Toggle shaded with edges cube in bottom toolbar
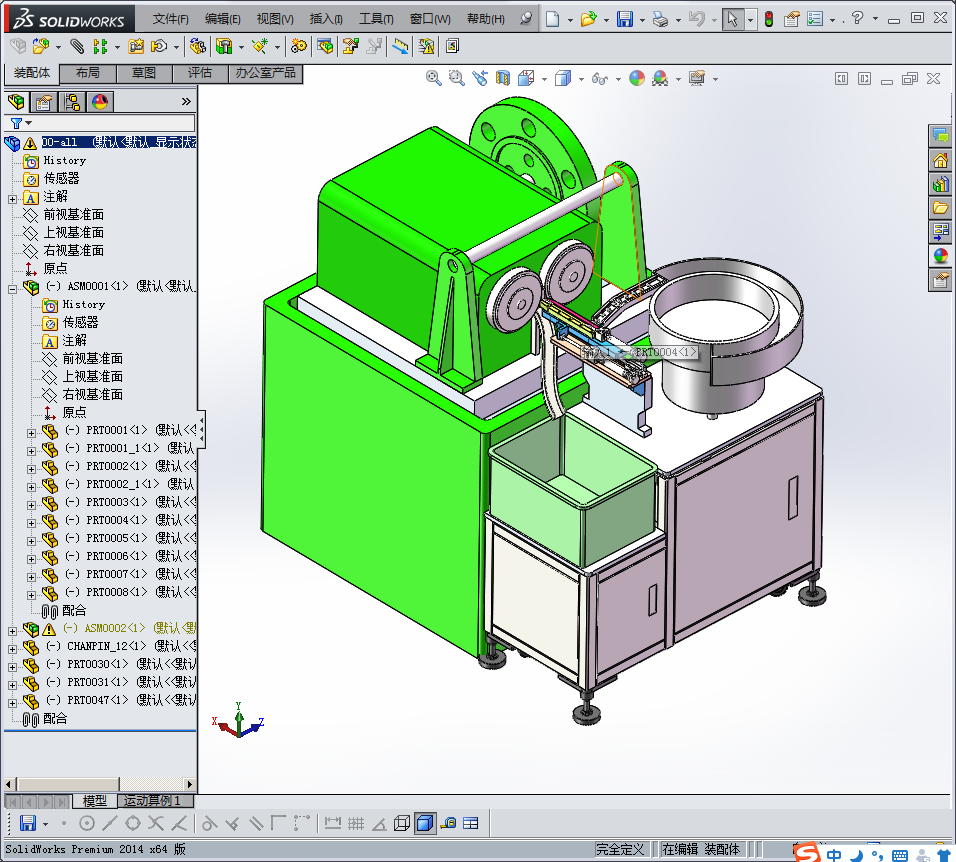 click(425, 824)
